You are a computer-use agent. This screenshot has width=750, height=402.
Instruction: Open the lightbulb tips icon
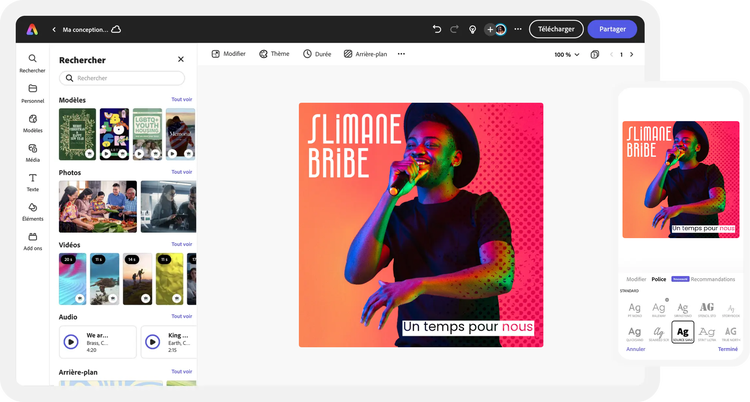click(472, 30)
